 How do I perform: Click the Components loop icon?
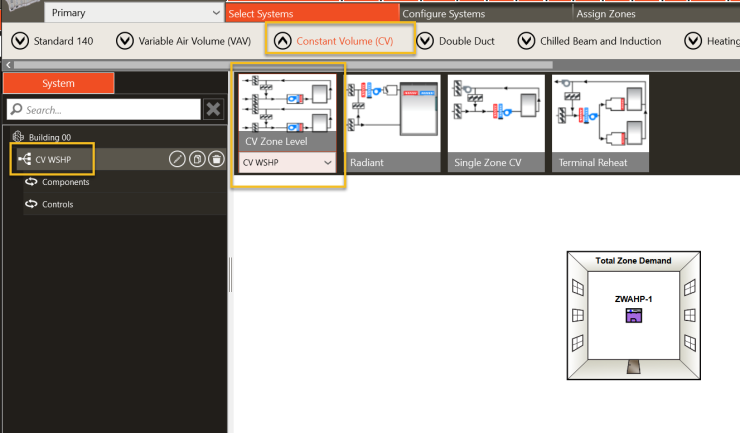coord(32,182)
